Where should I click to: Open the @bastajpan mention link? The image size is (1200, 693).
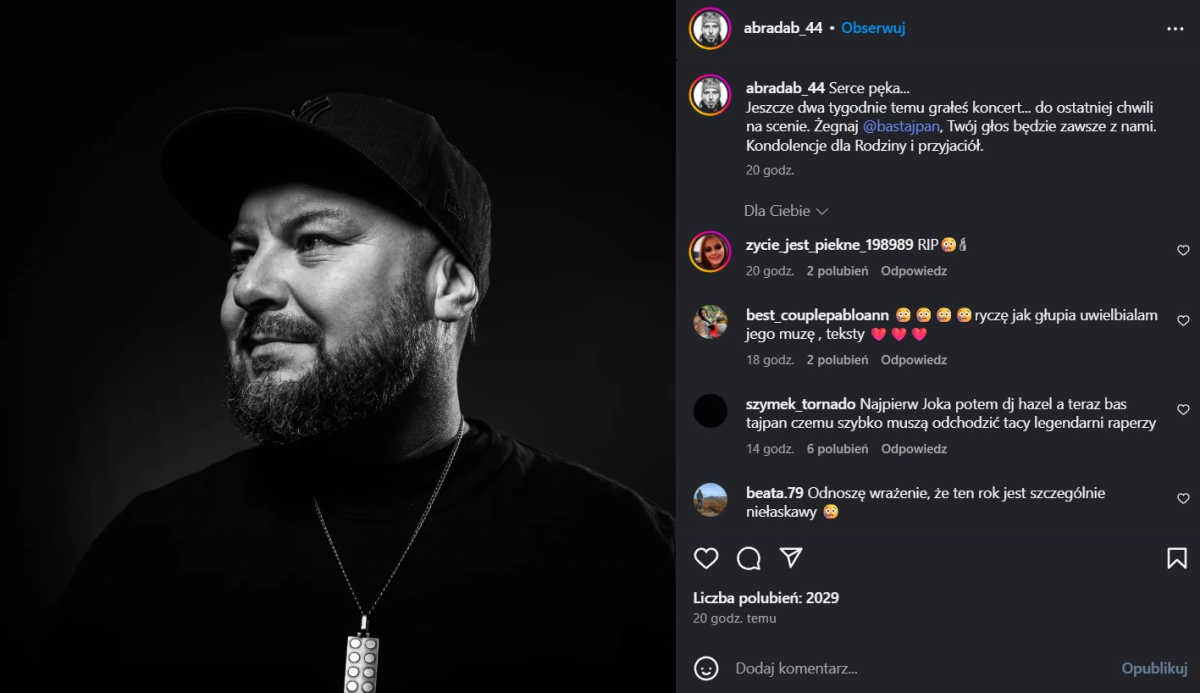click(x=901, y=127)
